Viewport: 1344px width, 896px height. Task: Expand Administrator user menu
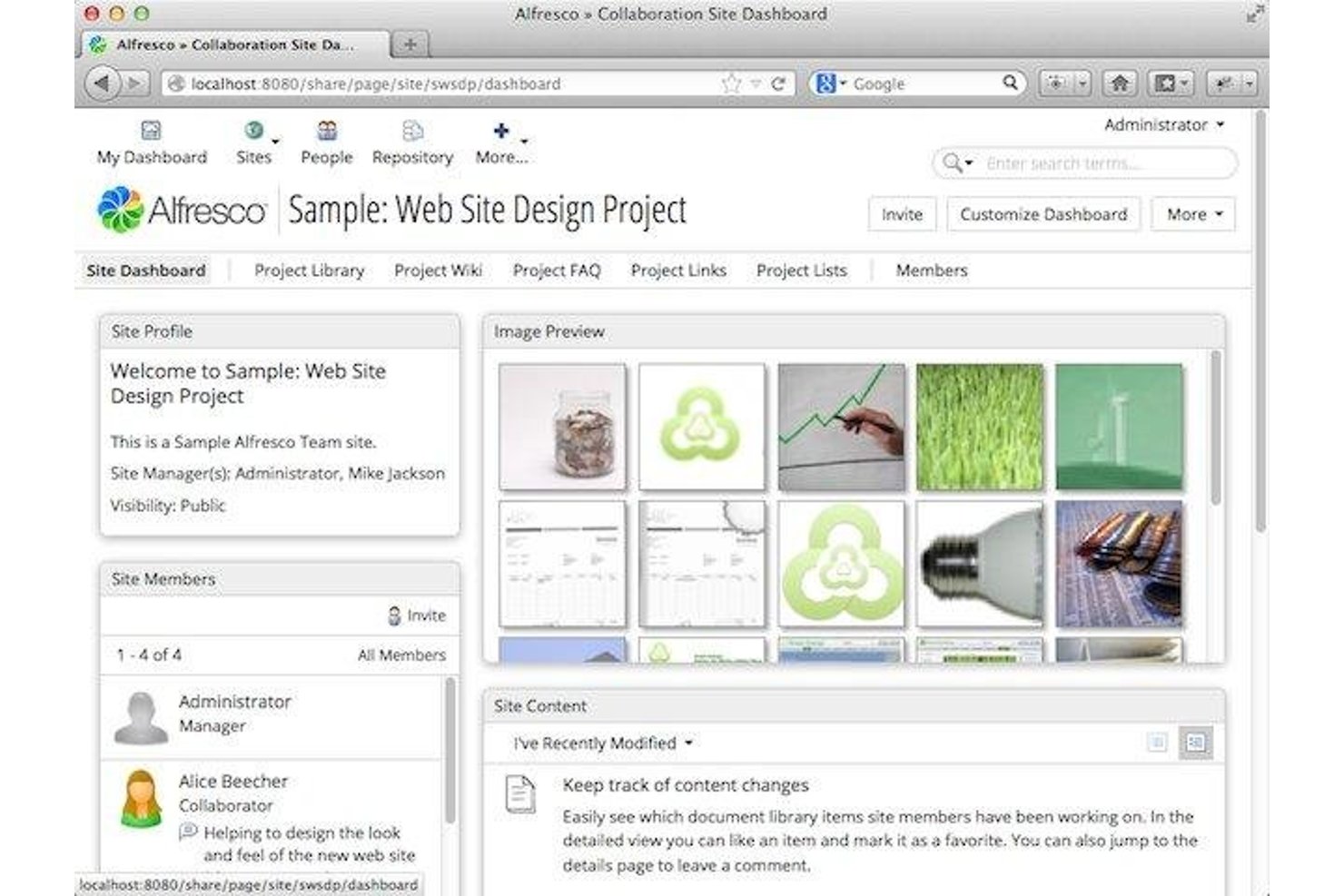[x=1164, y=124]
